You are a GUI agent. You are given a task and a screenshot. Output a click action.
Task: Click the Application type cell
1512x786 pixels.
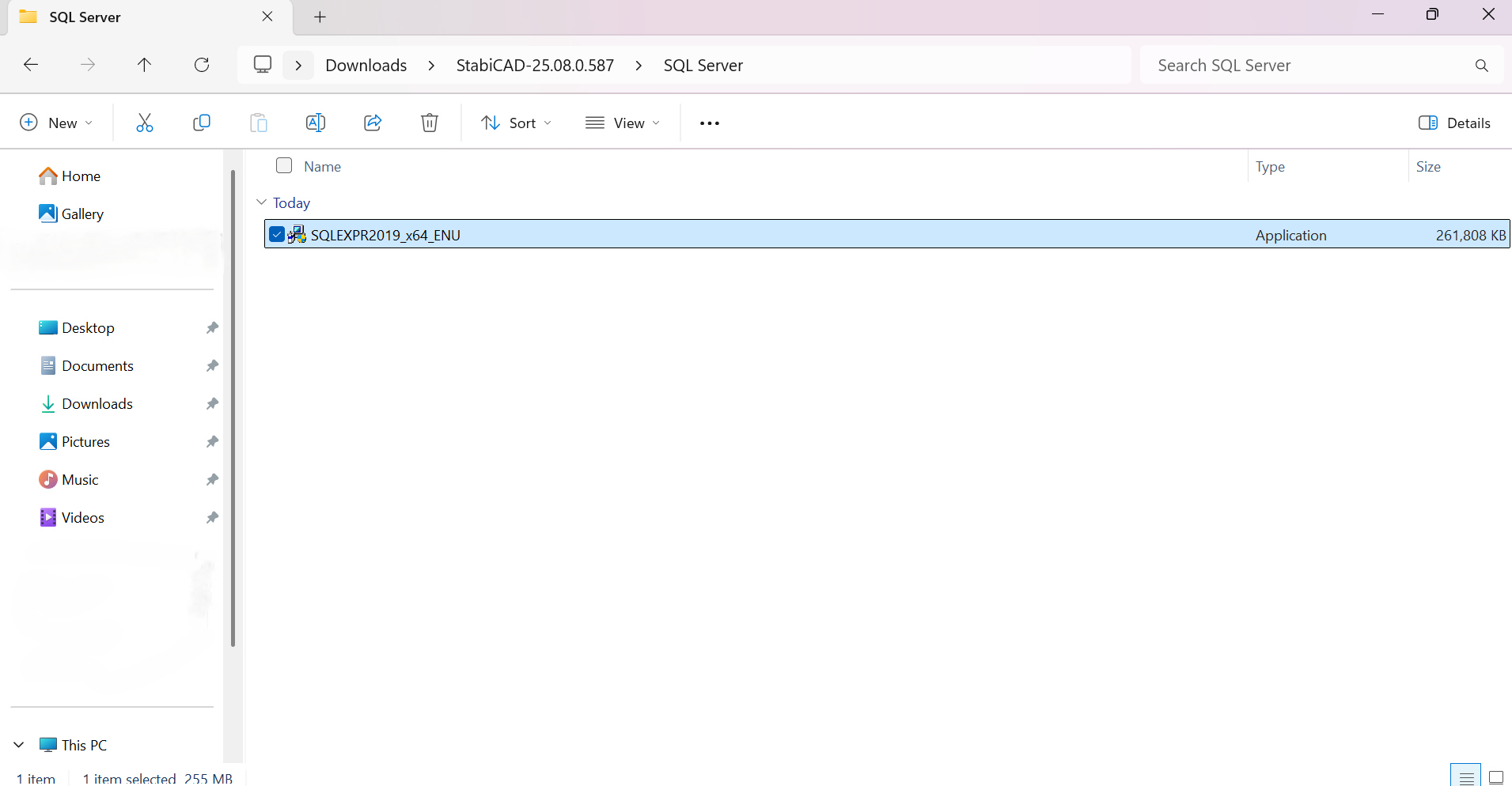click(x=1290, y=235)
